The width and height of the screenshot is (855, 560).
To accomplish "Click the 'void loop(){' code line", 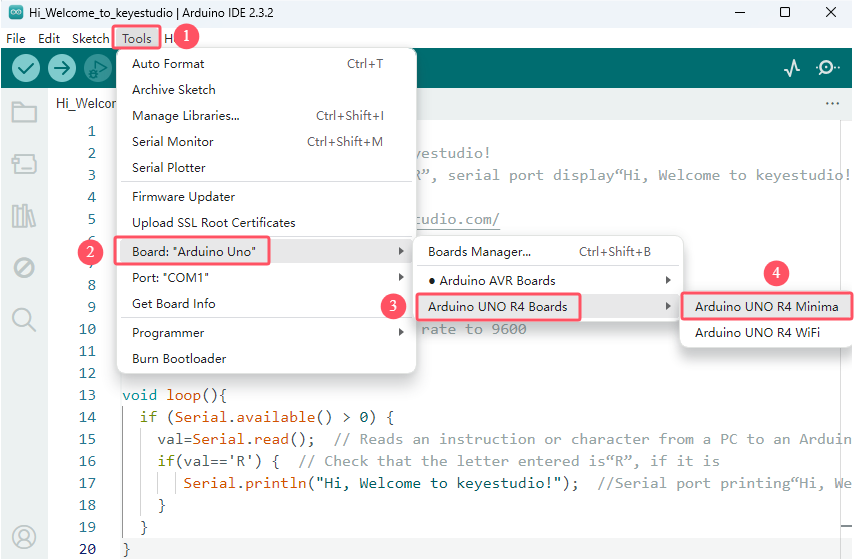I will (x=174, y=395).
